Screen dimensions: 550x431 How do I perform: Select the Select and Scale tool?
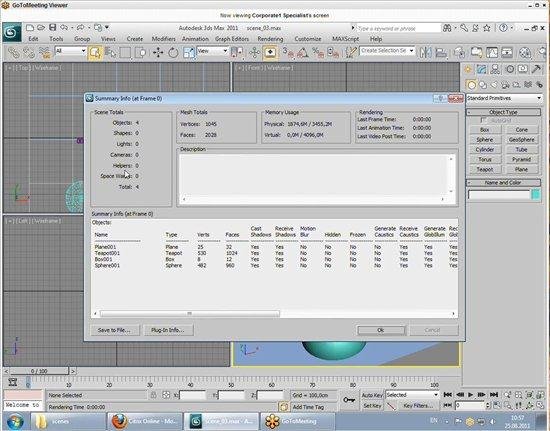pos(189,53)
